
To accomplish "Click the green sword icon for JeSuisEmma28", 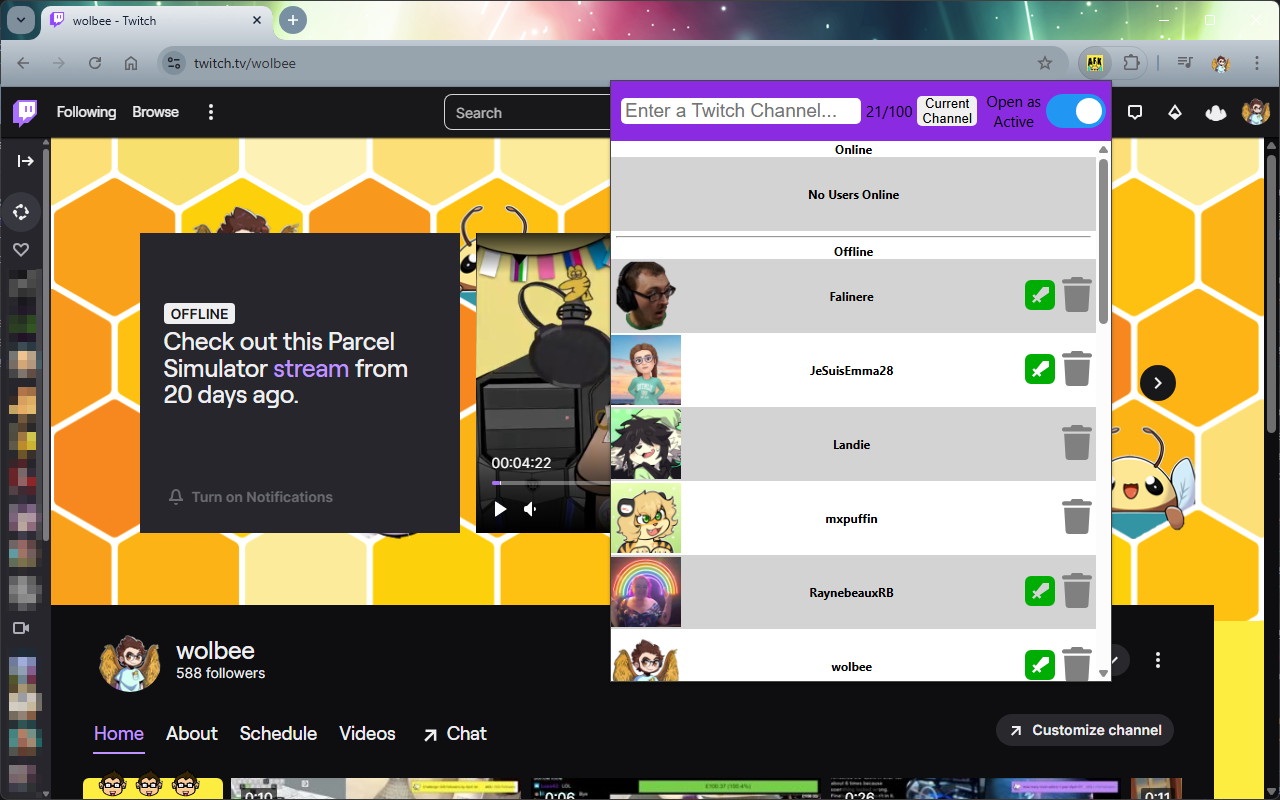I will coord(1040,369).
